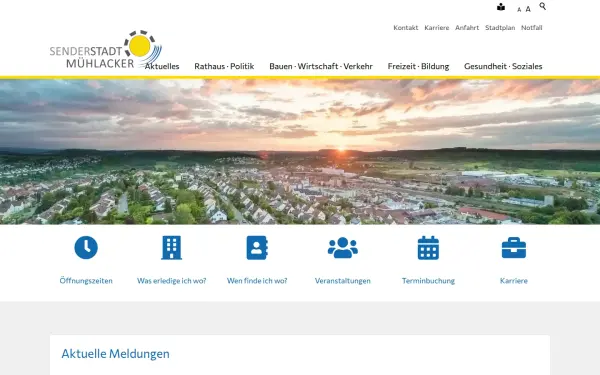Viewport: 600px width, 375px height.
Task: Open the Gesundheit · Soziales menu
Action: 503,66
